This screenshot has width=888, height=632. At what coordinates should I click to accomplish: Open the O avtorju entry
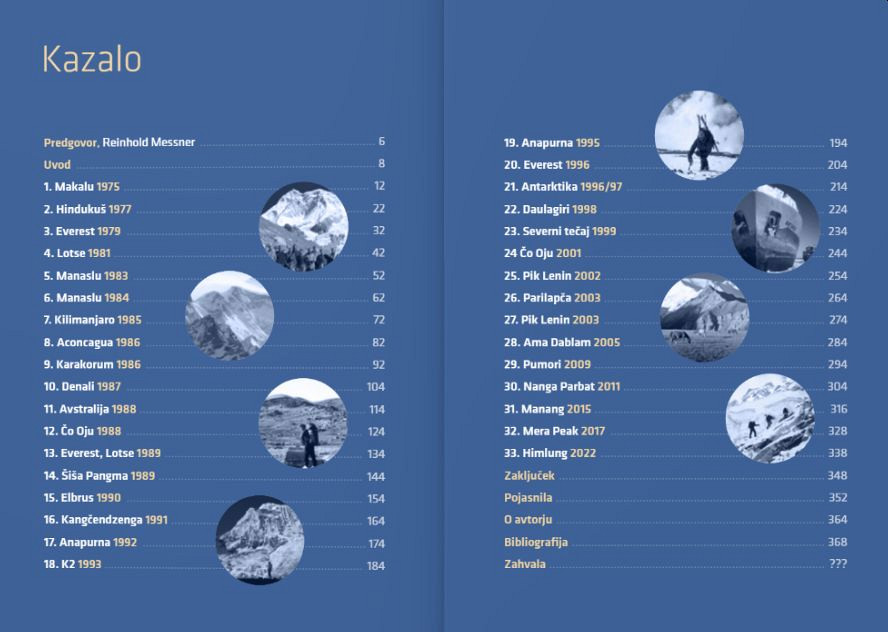click(x=528, y=520)
